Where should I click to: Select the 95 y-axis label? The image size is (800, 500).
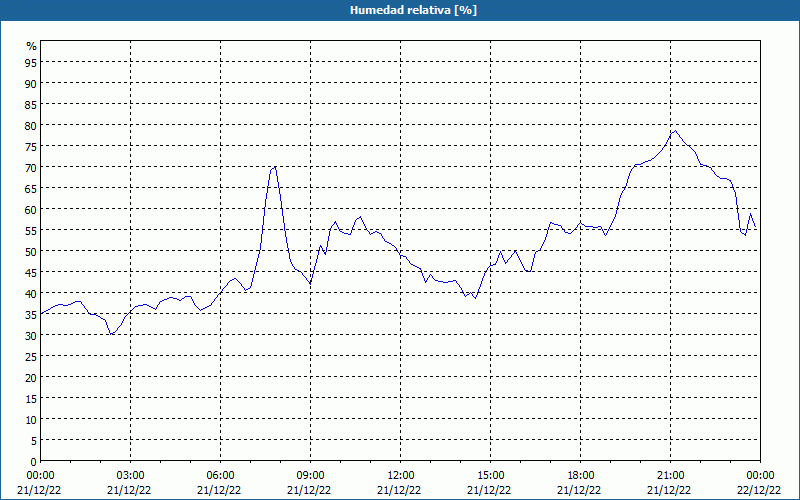click(31, 62)
